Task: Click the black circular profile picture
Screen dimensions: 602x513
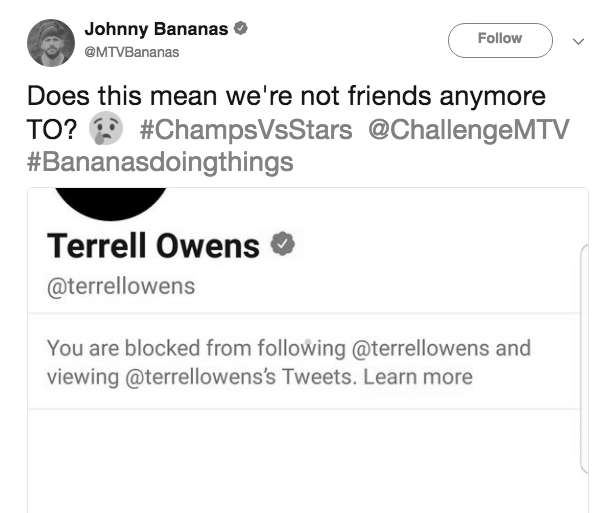Action: (x=111, y=204)
